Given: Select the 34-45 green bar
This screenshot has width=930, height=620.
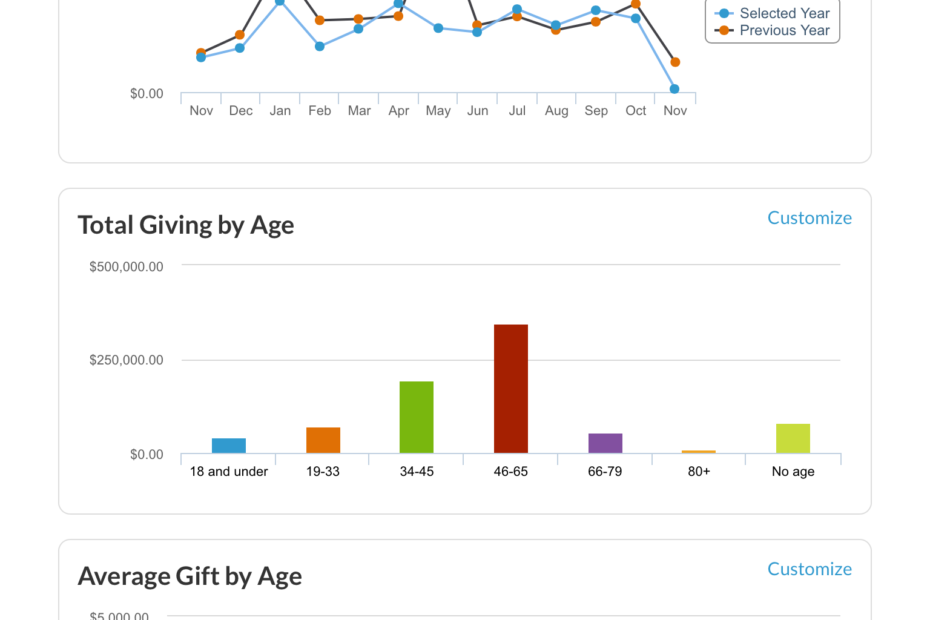Looking at the screenshot, I should point(416,417).
